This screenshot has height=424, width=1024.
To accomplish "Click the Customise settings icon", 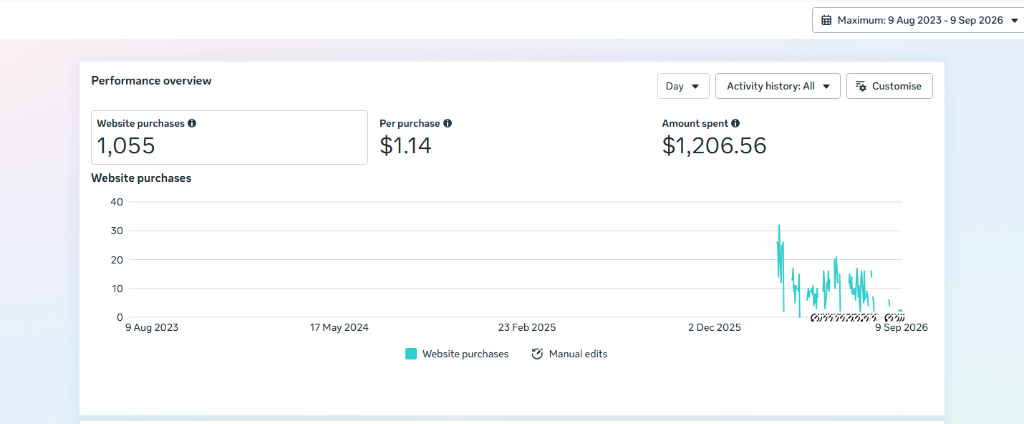I will click(x=861, y=86).
